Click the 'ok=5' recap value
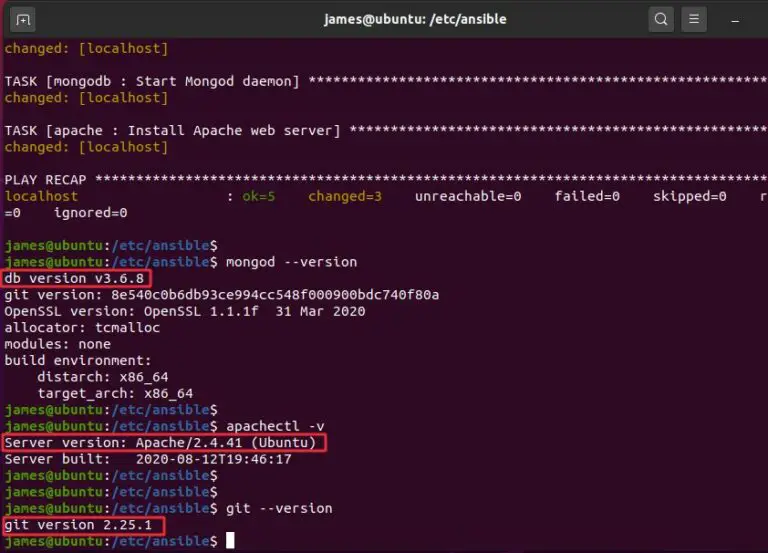Image resolution: width=768 pixels, height=553 pixels. tap(259, 196)
